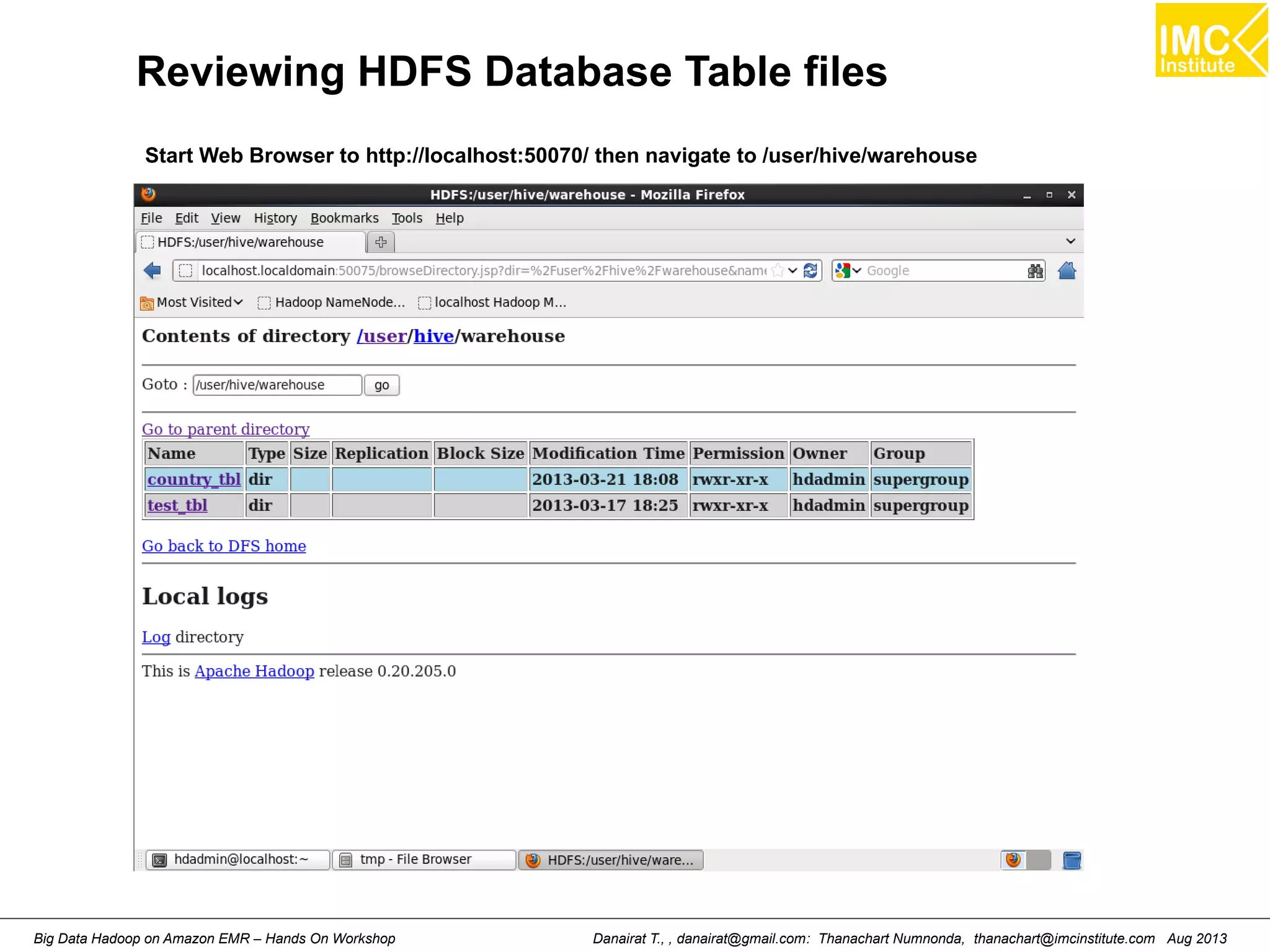1270x952 pixels.
Task: Click the Block Size column header
Action: (481, 454)
